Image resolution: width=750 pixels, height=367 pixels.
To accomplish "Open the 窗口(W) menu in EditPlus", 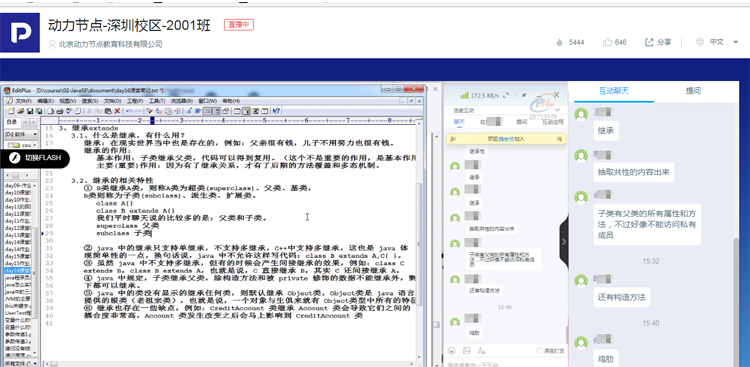I will point(208,101).
